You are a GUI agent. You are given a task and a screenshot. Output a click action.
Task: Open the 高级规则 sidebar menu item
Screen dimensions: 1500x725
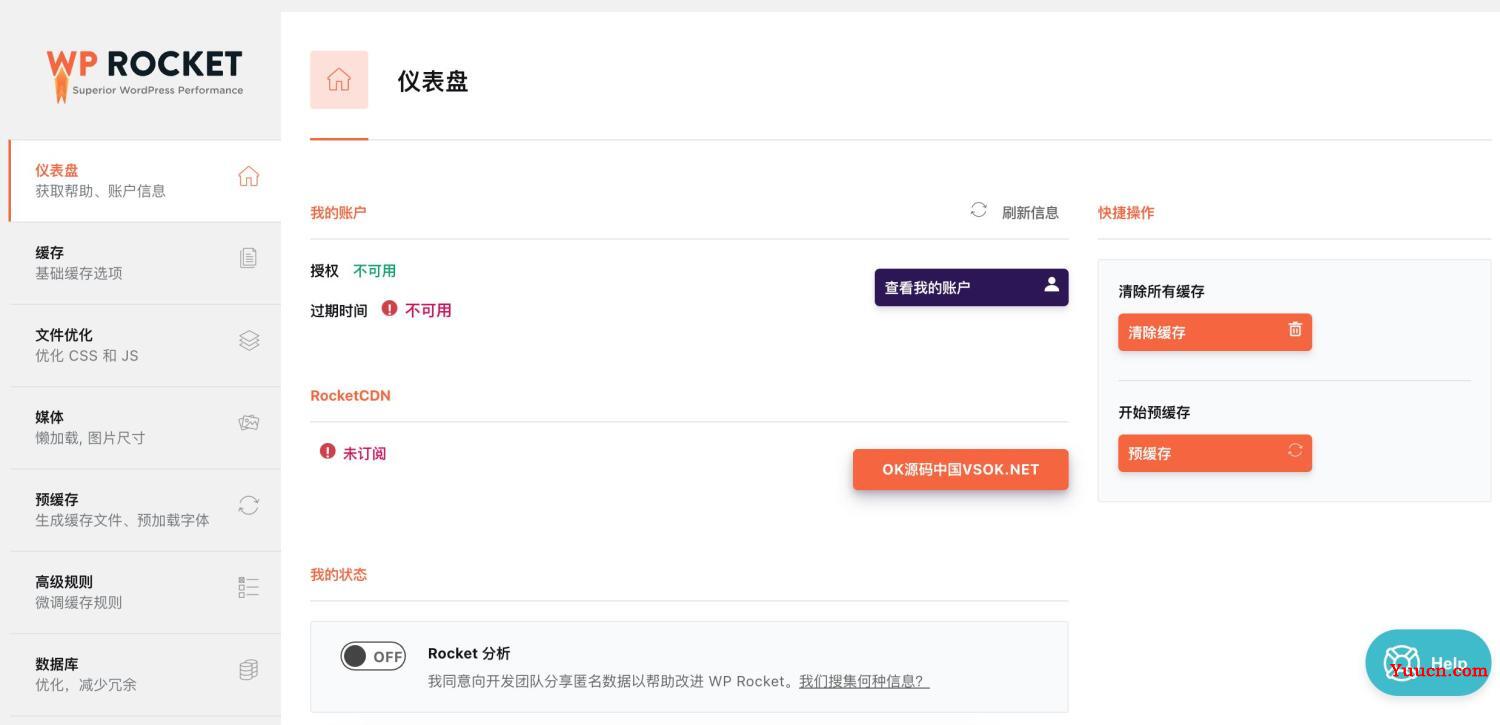pos(145,592)
